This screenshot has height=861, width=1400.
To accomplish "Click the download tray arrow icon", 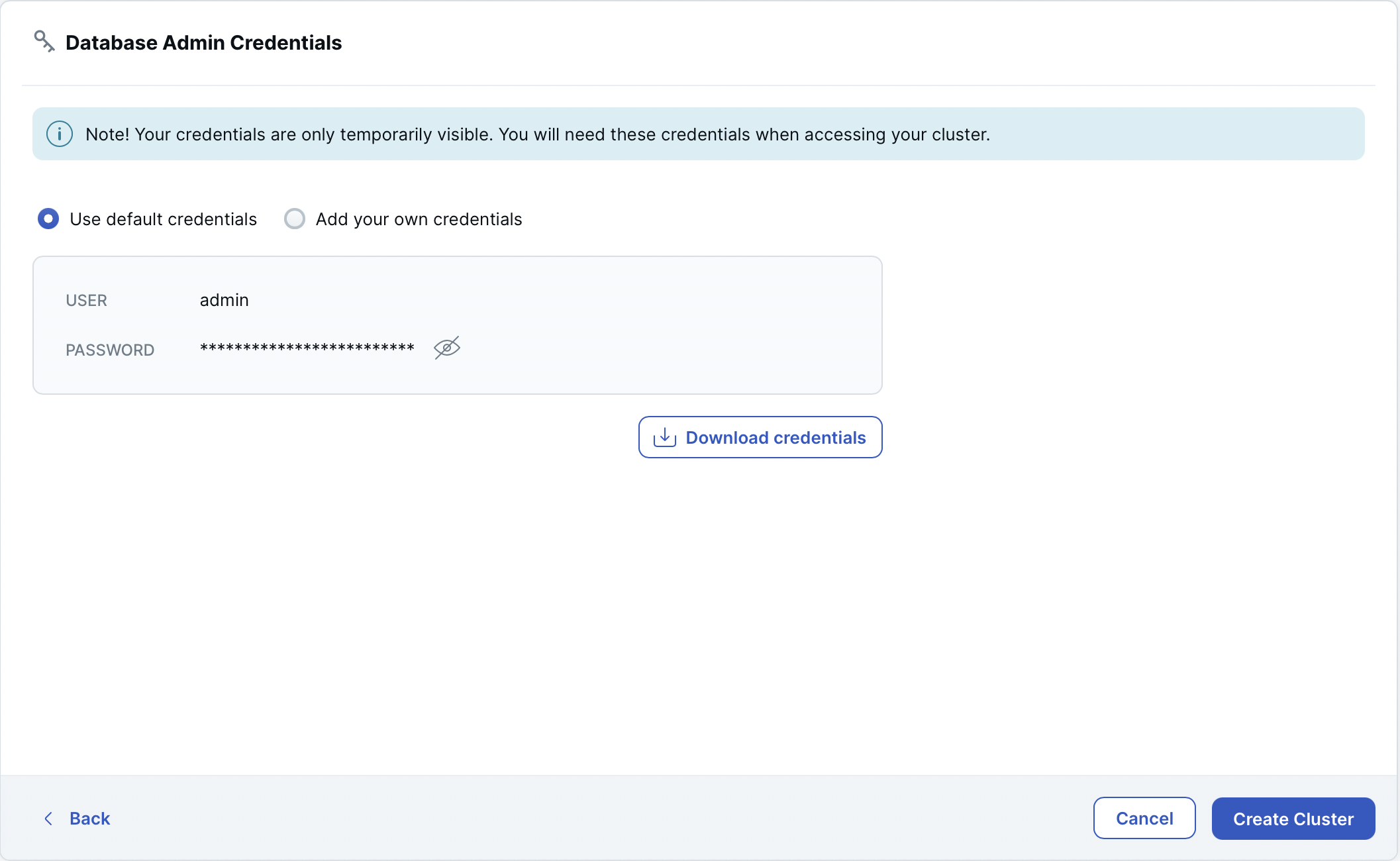I will (x=664, y=438).
